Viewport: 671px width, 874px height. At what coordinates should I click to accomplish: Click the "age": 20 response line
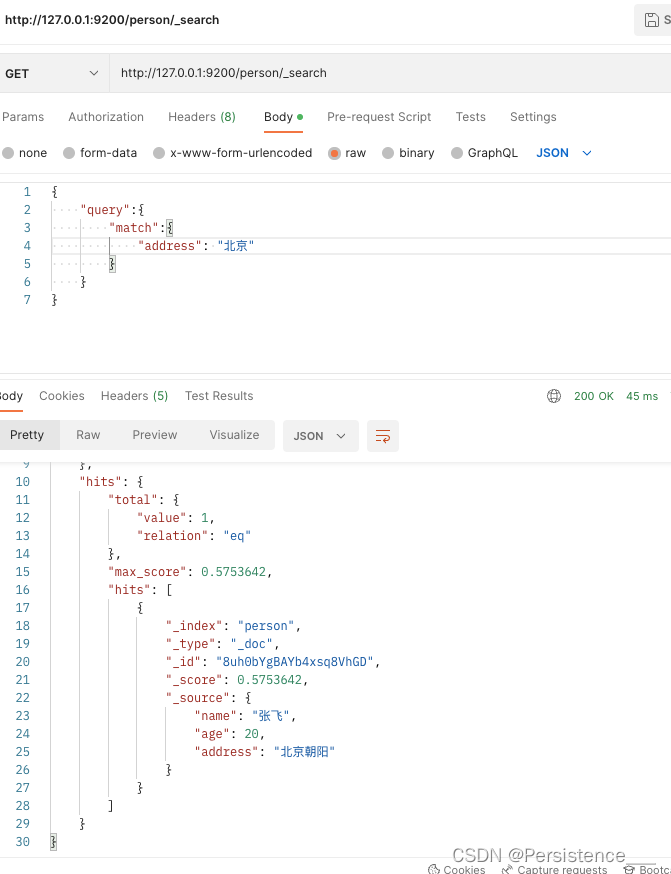coord(230,734)
